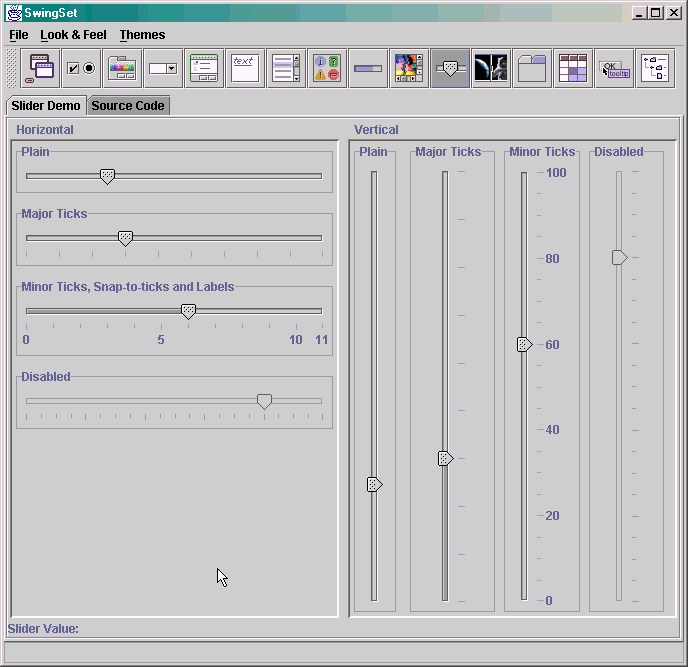This screenshot has height=667, width=688.
Task: Open the Tabbed Pane demo icon
Action: point(532,68)
